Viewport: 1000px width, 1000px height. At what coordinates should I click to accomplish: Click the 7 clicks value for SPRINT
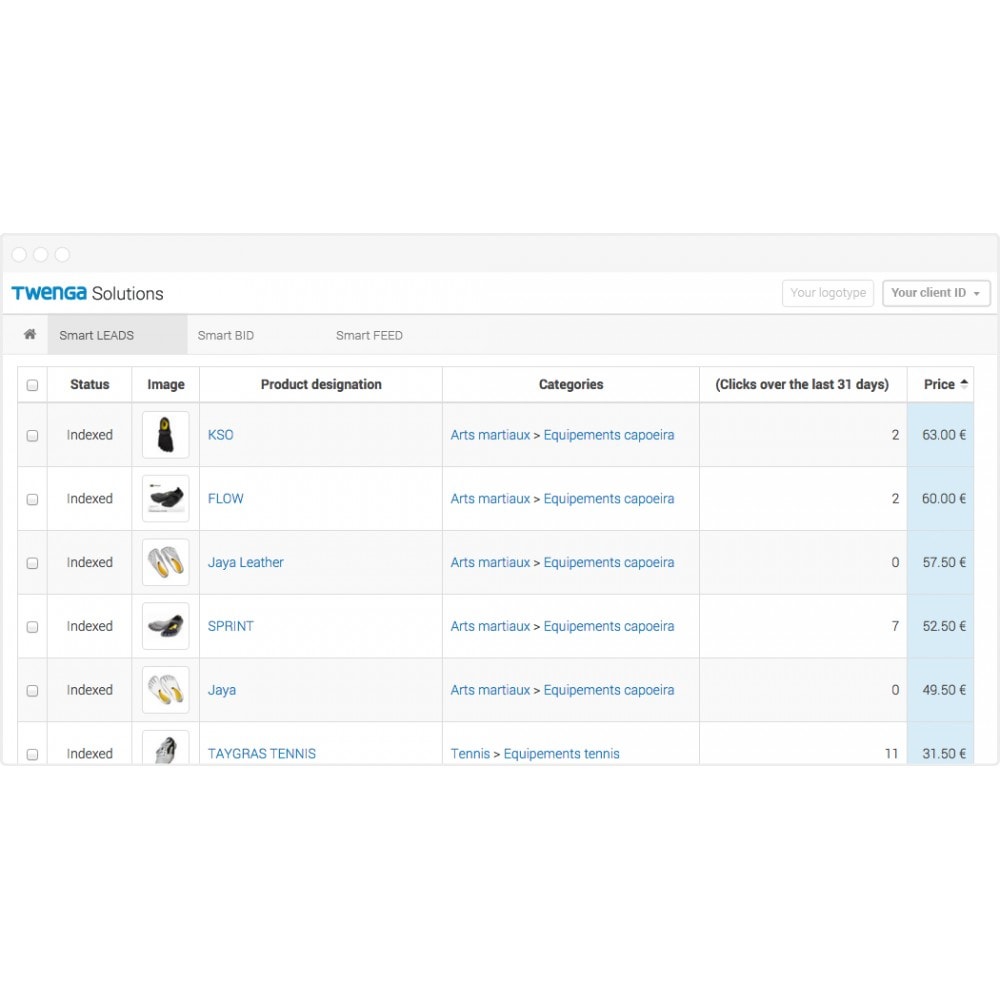[x=895, y=626]
